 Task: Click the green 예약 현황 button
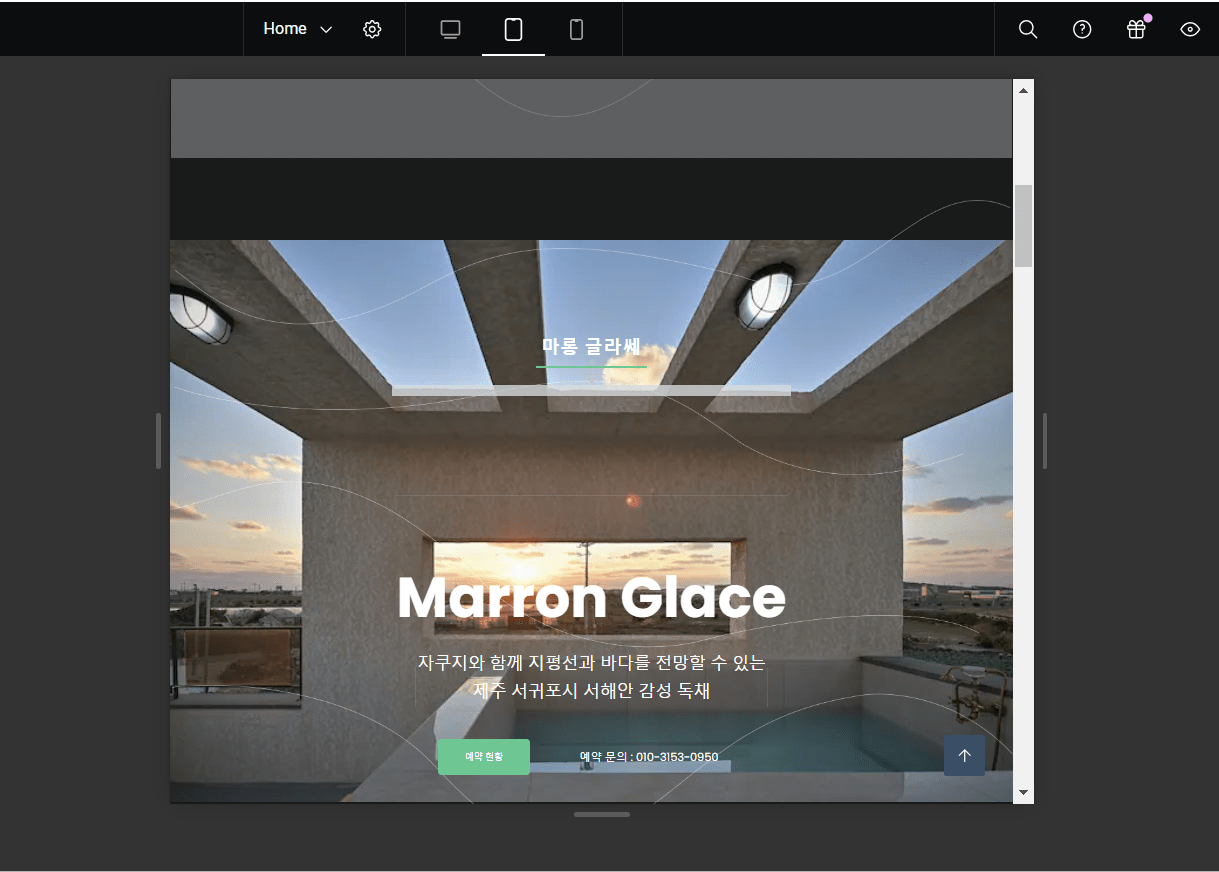(484, 757)
